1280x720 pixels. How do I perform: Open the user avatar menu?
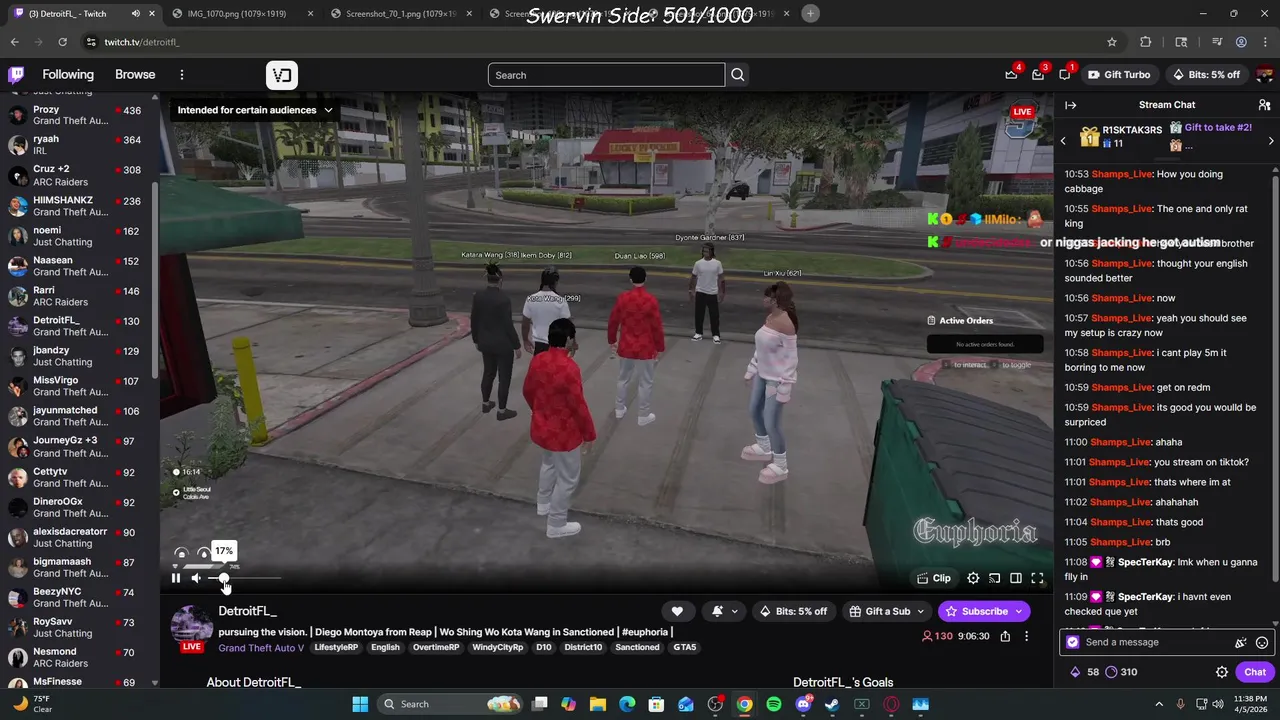pyautogui.click(x=1265, y=75)
